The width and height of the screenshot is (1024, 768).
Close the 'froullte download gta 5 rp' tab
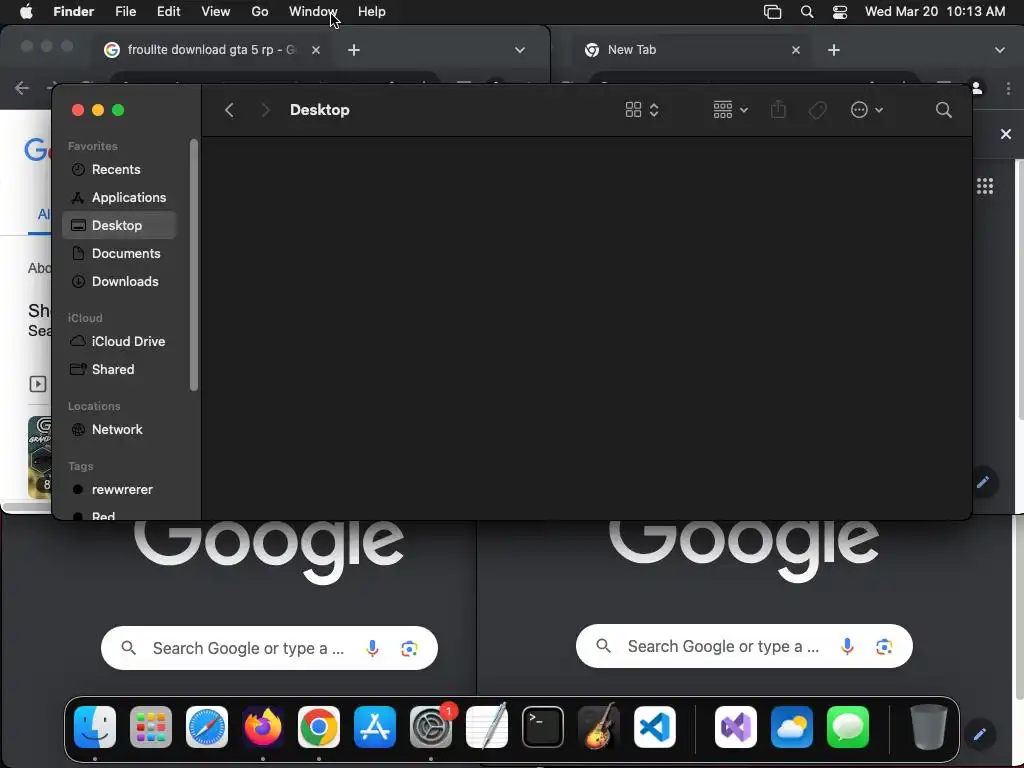point(316,50)
